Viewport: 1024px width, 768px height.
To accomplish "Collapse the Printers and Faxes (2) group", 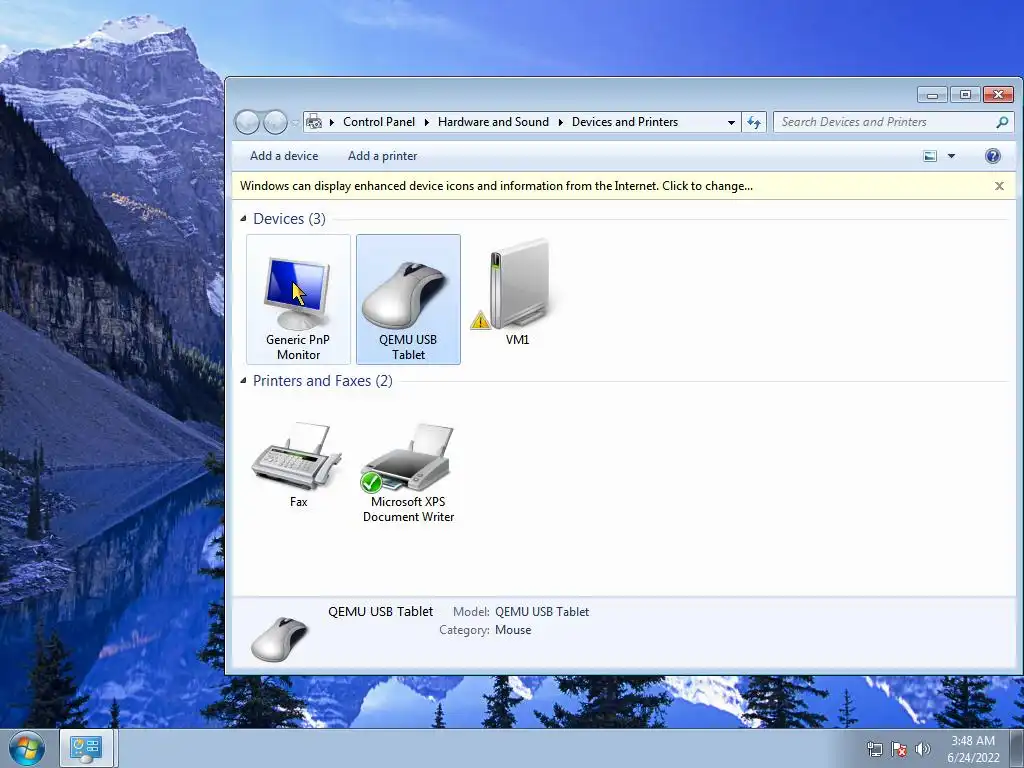I will tap(243, 381).
